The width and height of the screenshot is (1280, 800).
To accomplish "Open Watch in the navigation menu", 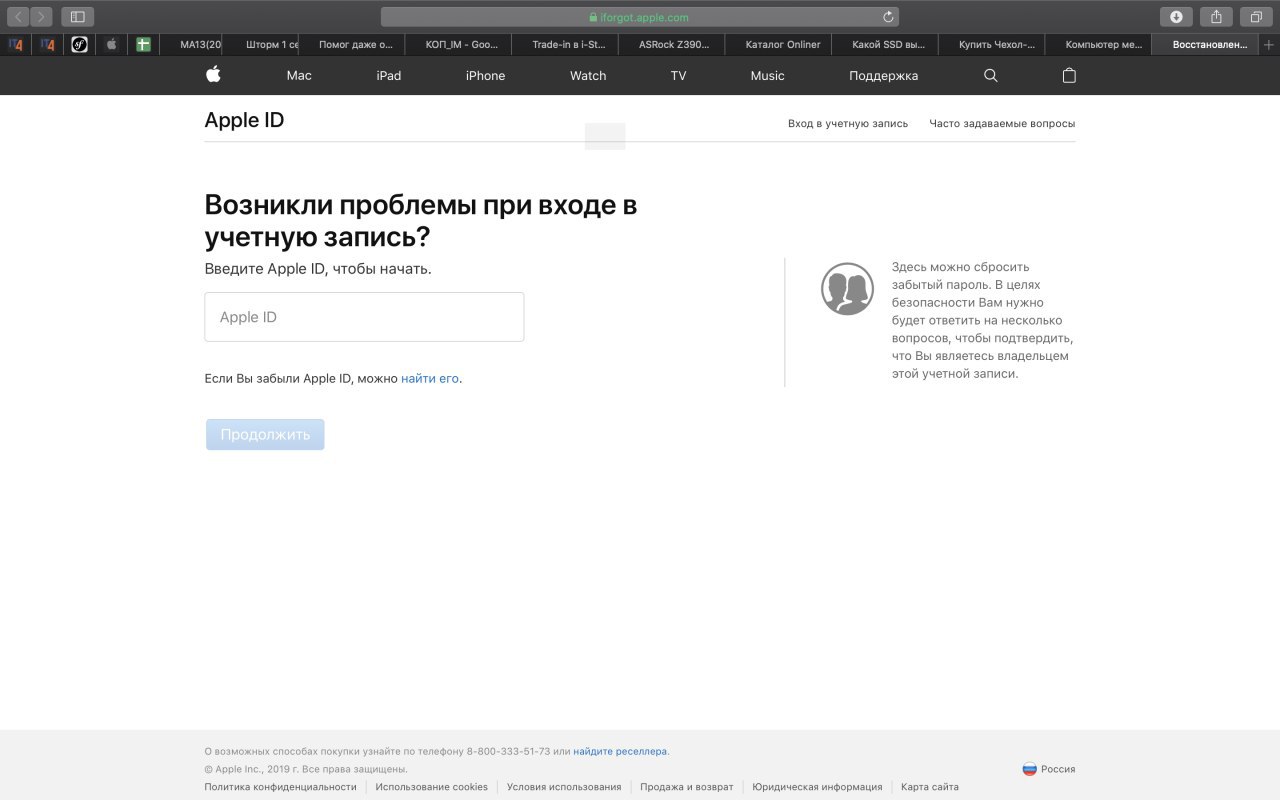I will click(x=588, y=76).
